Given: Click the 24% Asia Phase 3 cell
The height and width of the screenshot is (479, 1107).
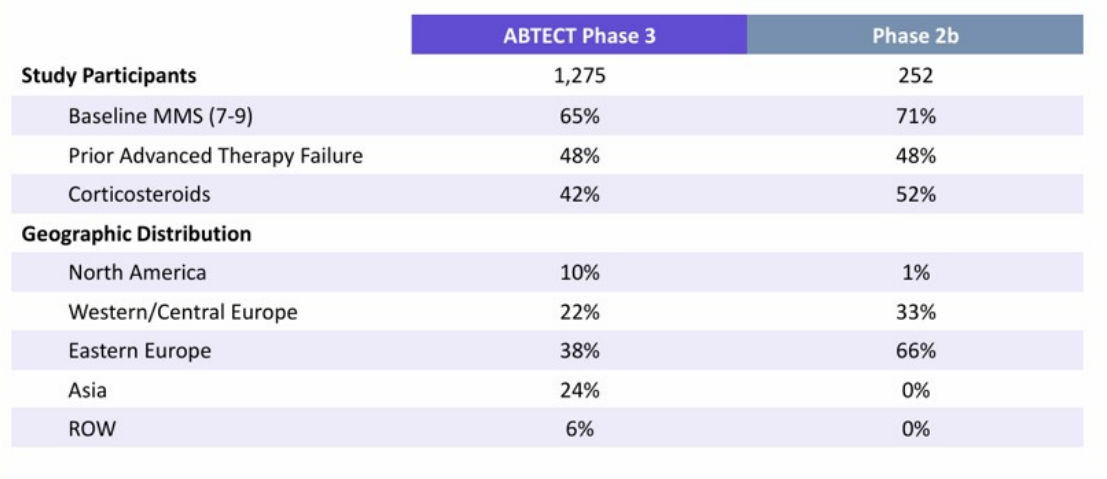Looking at the screenshot, I should pos(579,389).
